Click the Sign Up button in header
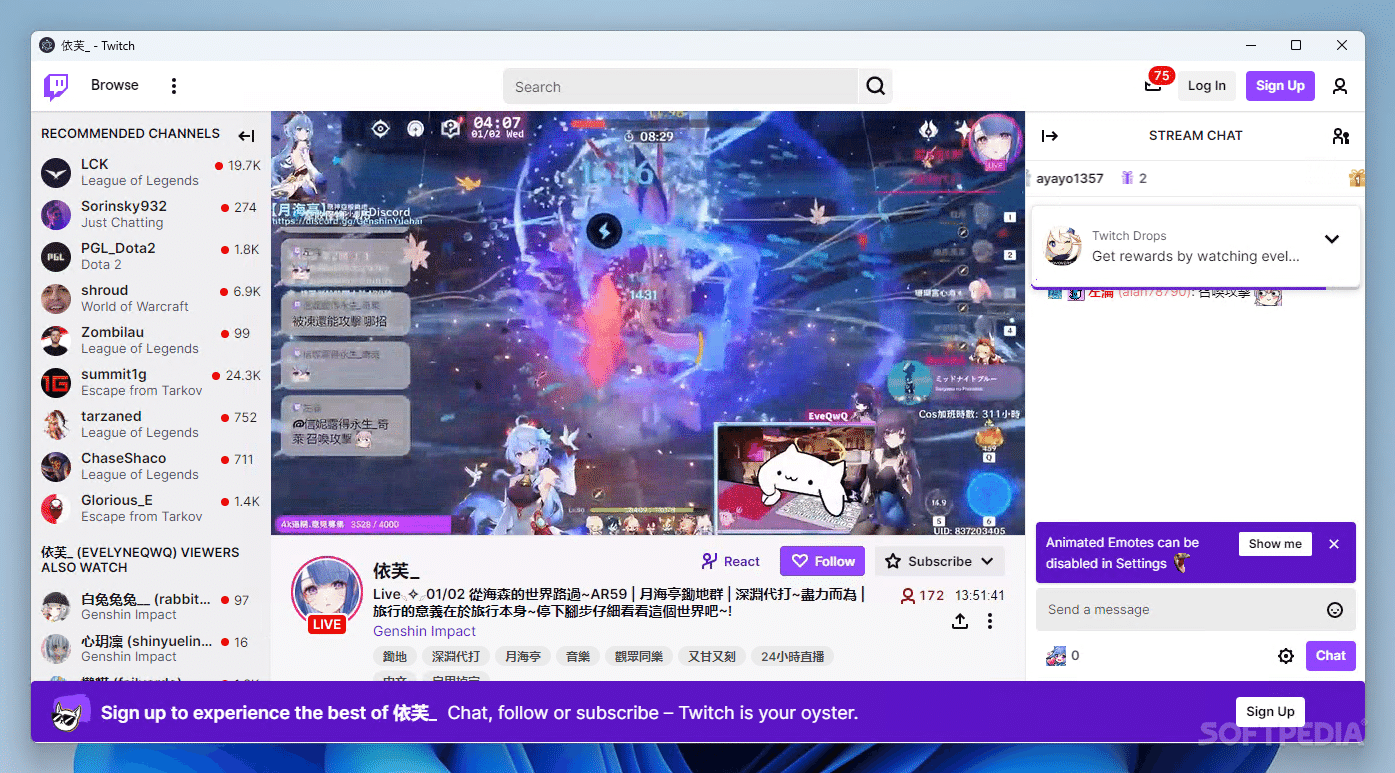Viewport: 1395px width, 773px height. click(x=1280, y=86)
